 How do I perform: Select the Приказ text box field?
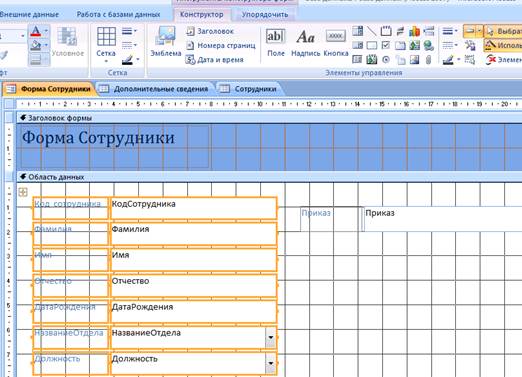click(x=443, y=219)
